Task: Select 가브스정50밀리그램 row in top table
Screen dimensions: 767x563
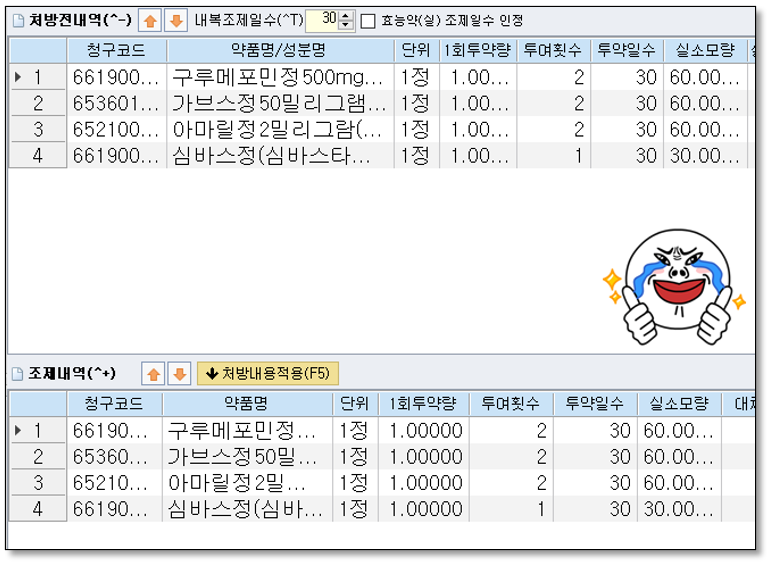Action: click(x=280, y=102)
